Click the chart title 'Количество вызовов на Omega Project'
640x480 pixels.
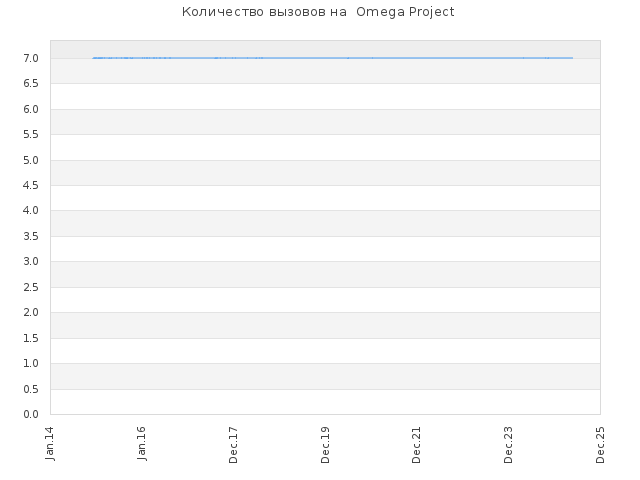318,12
